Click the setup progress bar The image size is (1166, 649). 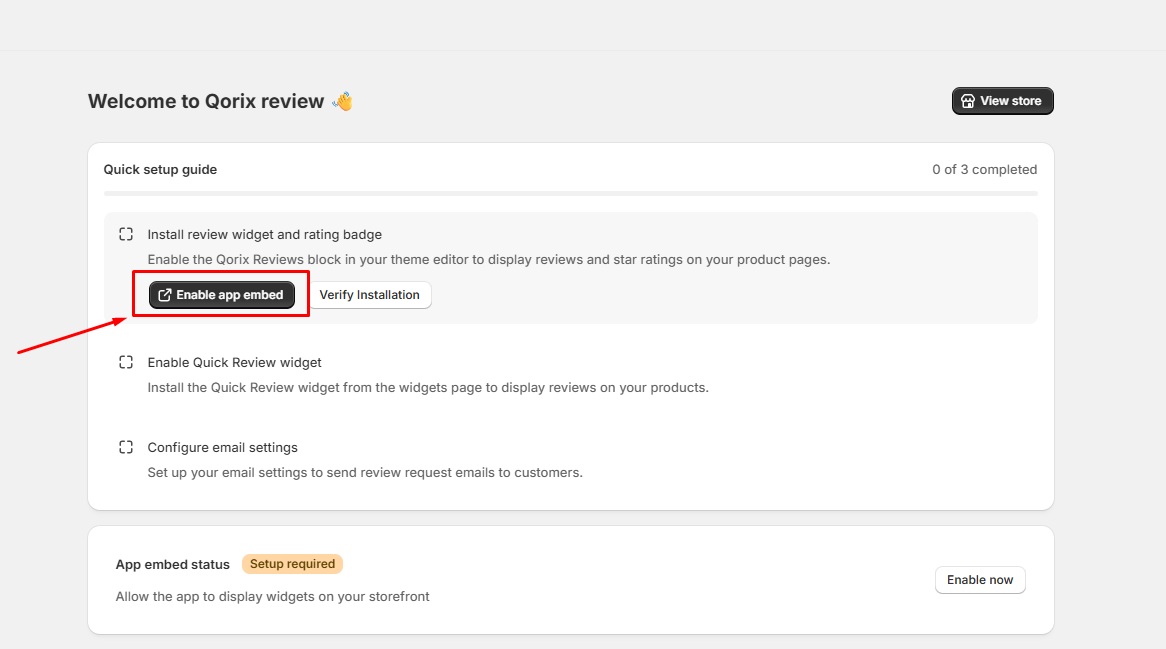570,193
